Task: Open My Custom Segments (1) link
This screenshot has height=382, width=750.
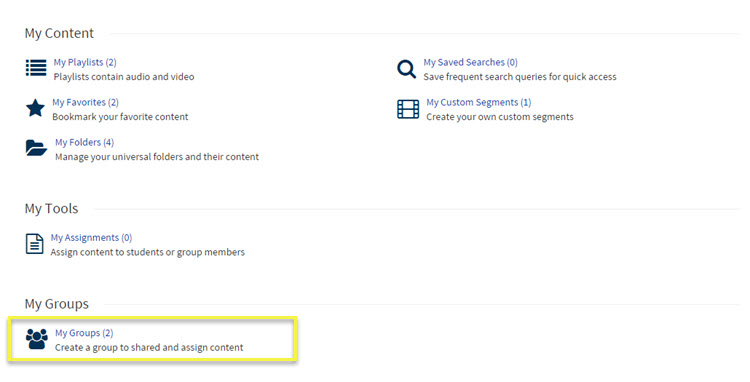Action: point(478,102)
